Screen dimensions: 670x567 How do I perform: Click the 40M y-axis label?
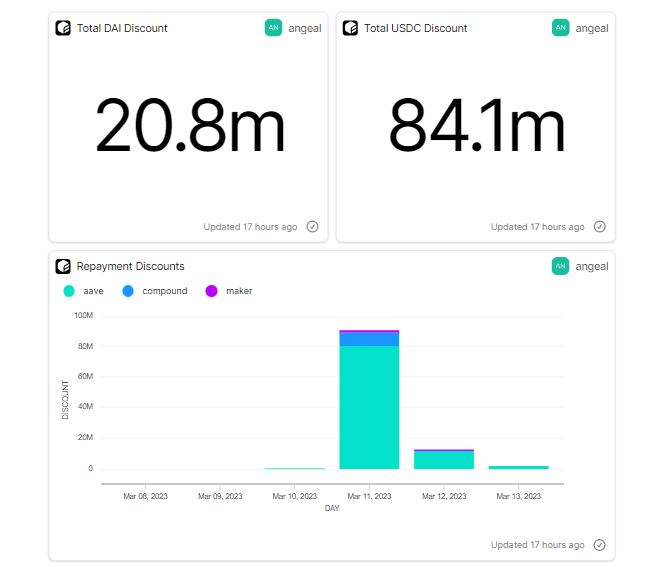[85, 406]
